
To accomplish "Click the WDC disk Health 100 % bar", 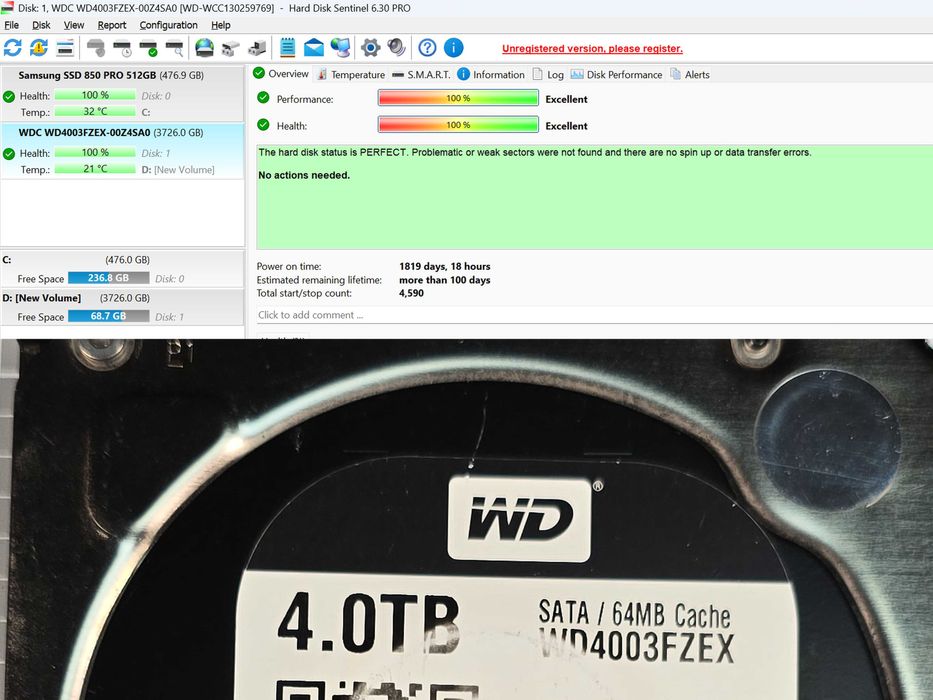I will [95, 152].
